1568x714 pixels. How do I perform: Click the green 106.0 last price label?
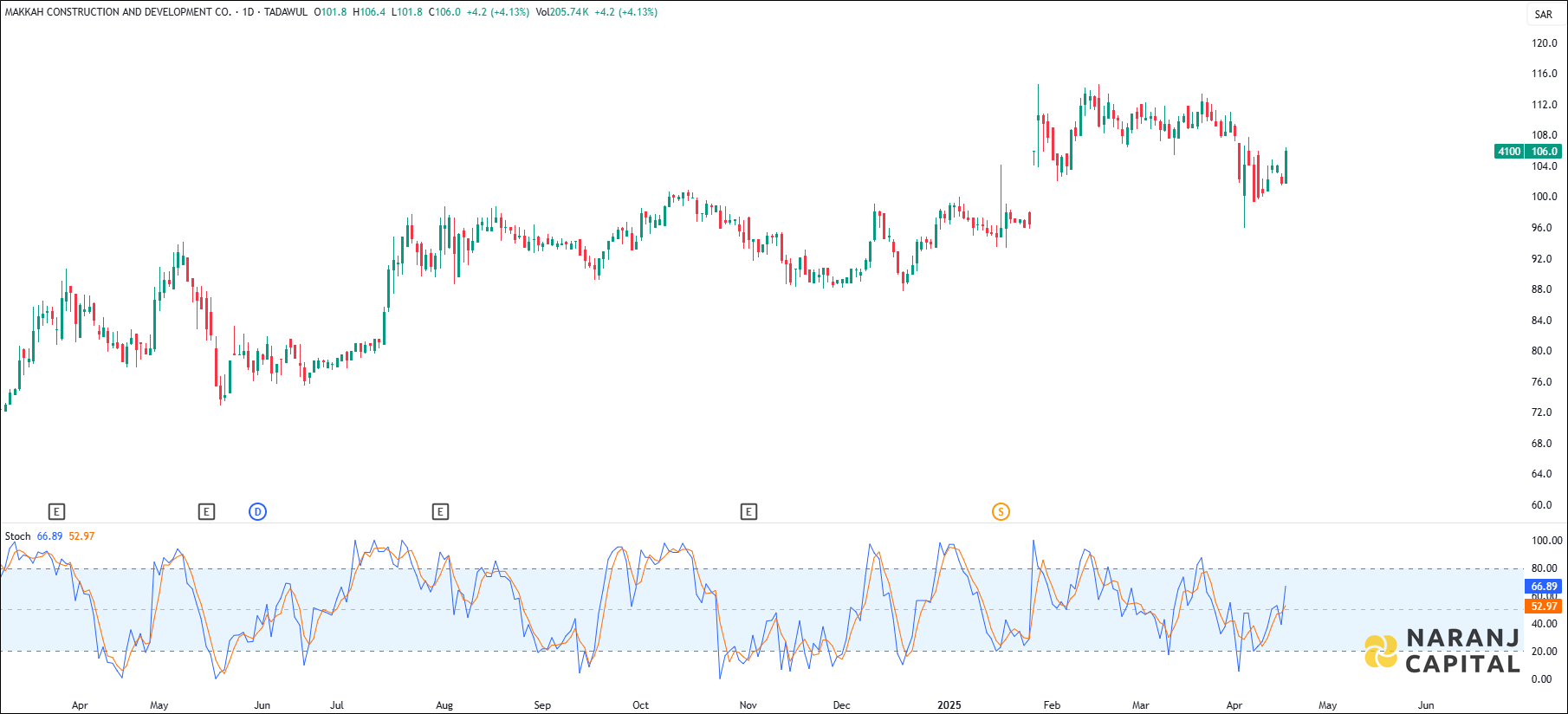tap(1544, 152)
